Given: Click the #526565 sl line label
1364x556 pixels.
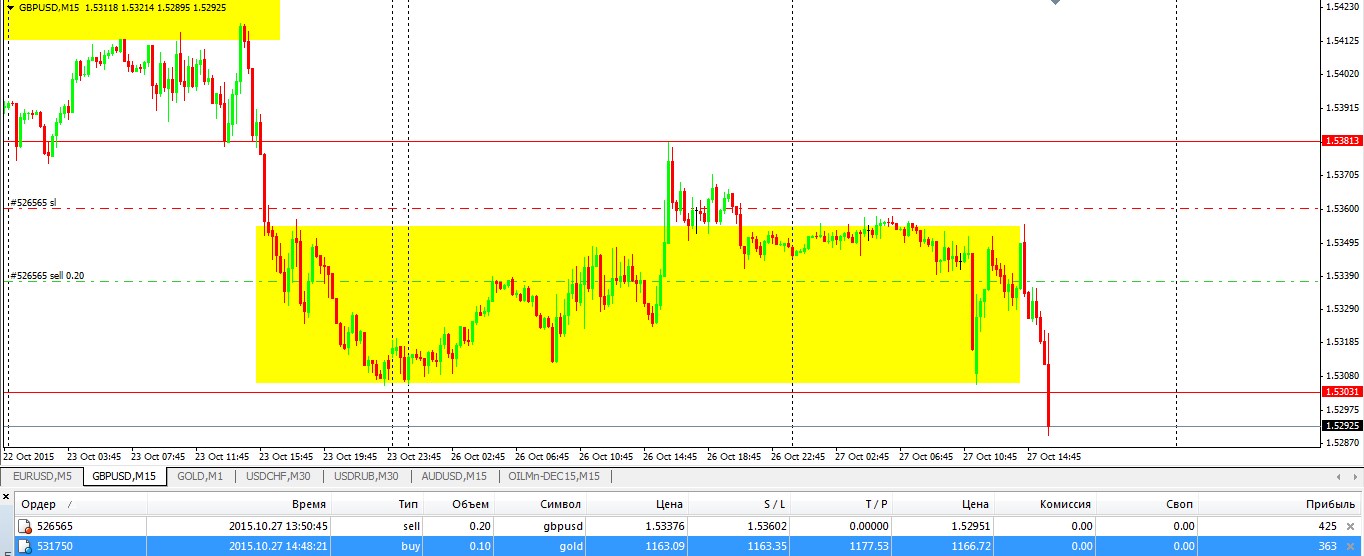Looking at the screenshot, I should click(x=33, y=202).
